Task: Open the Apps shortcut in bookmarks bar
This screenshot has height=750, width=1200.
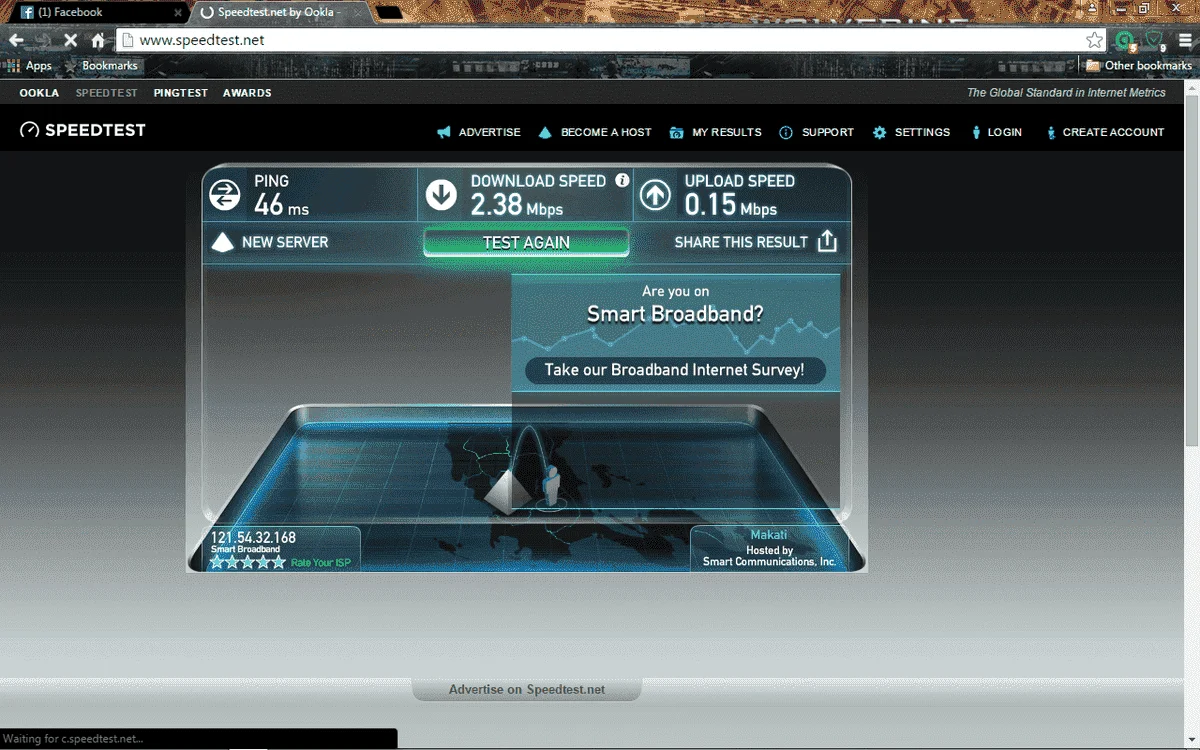Action: coord(29,66)
